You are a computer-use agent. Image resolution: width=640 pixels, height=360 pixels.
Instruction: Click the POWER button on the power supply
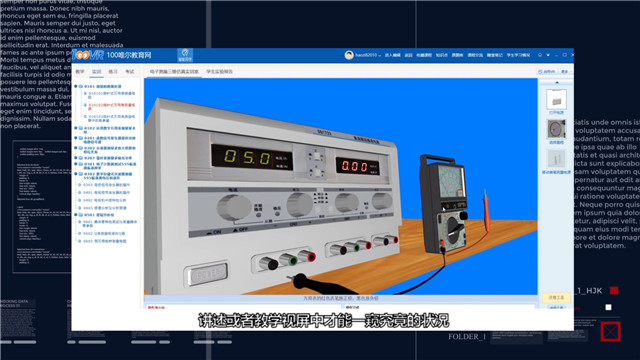click(207, 273)
